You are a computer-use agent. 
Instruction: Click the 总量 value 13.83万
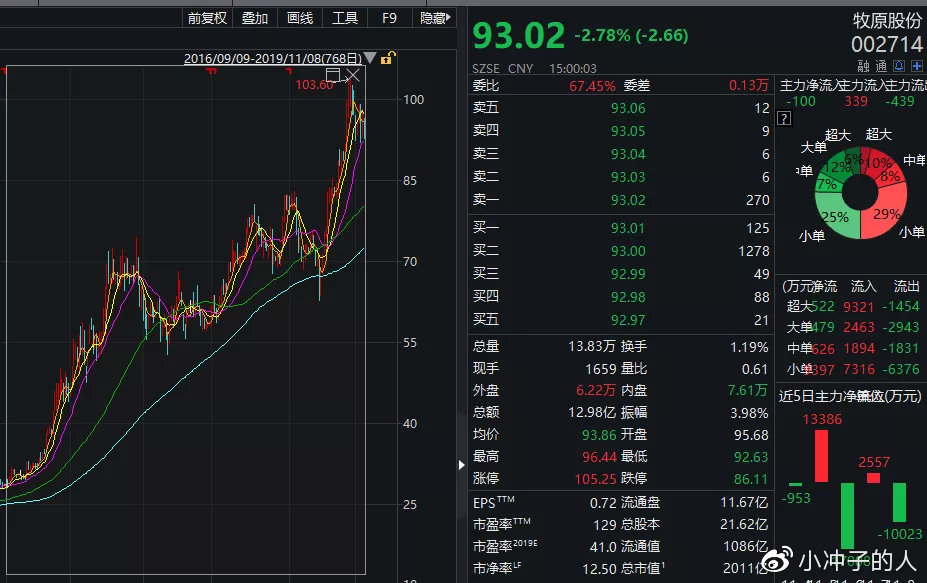tap(592, 346)
